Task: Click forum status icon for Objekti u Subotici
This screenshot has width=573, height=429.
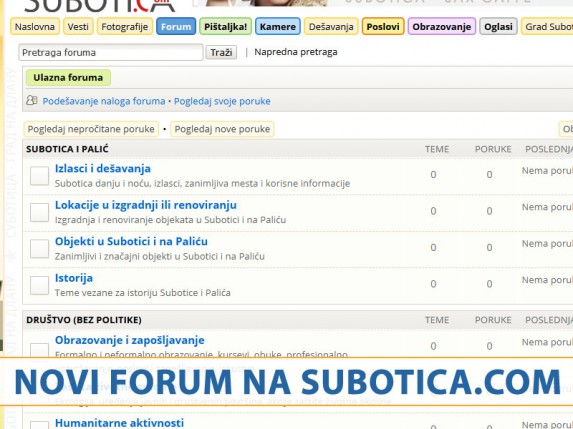Action: 39,249
